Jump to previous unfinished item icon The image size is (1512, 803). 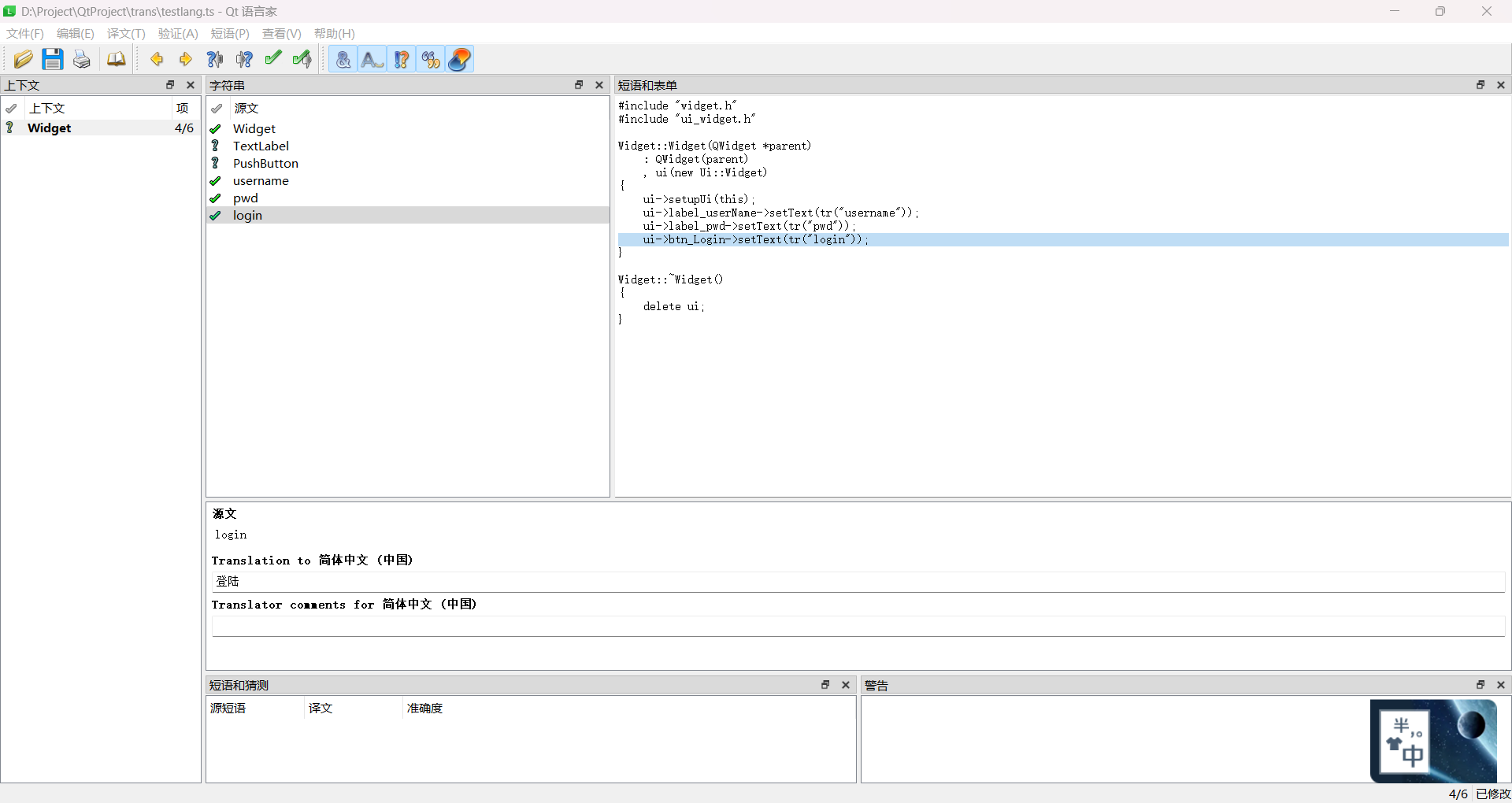[x=215, y=59]
